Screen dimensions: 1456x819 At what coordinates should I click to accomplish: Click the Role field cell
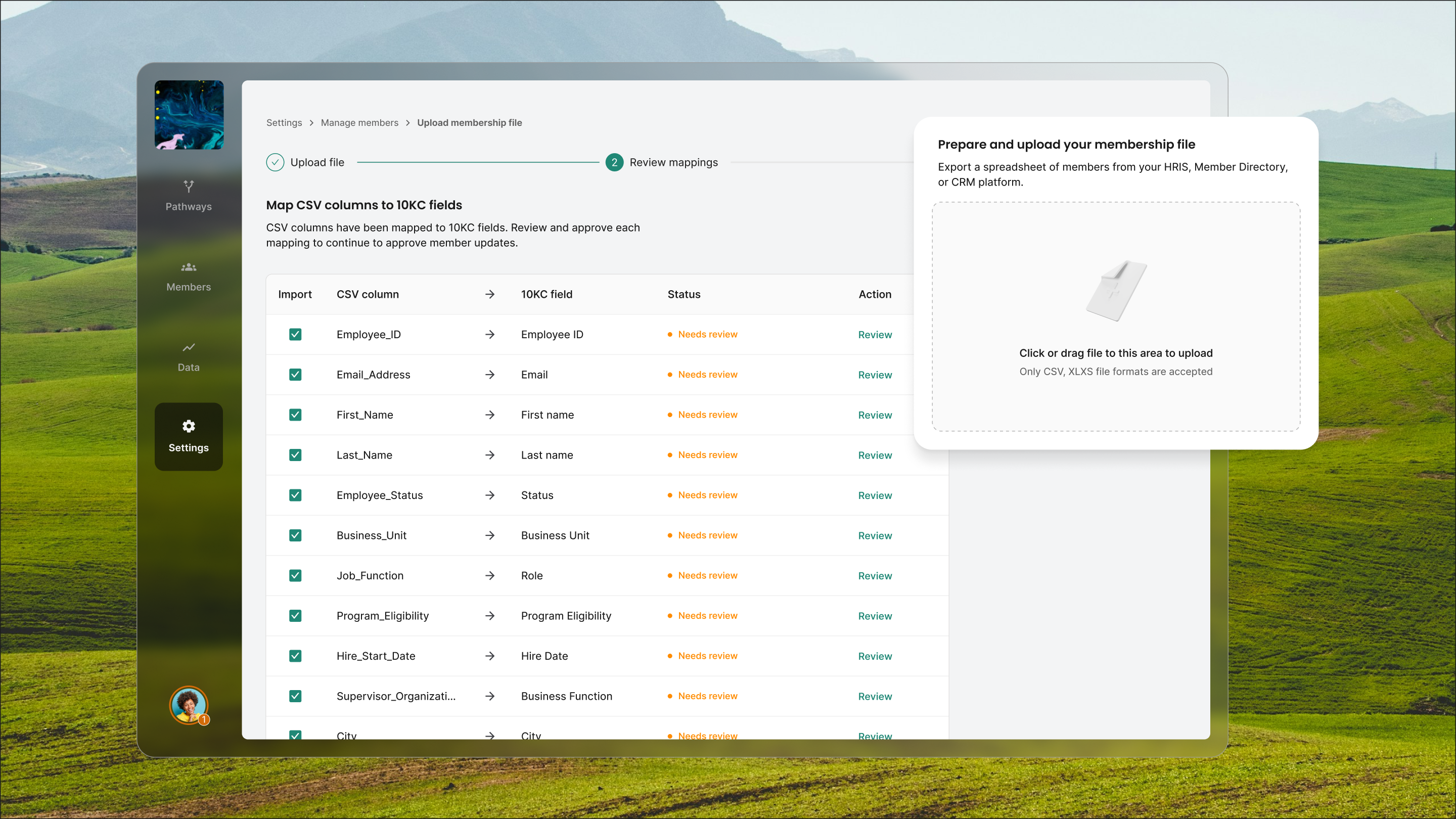pos(532,575)
